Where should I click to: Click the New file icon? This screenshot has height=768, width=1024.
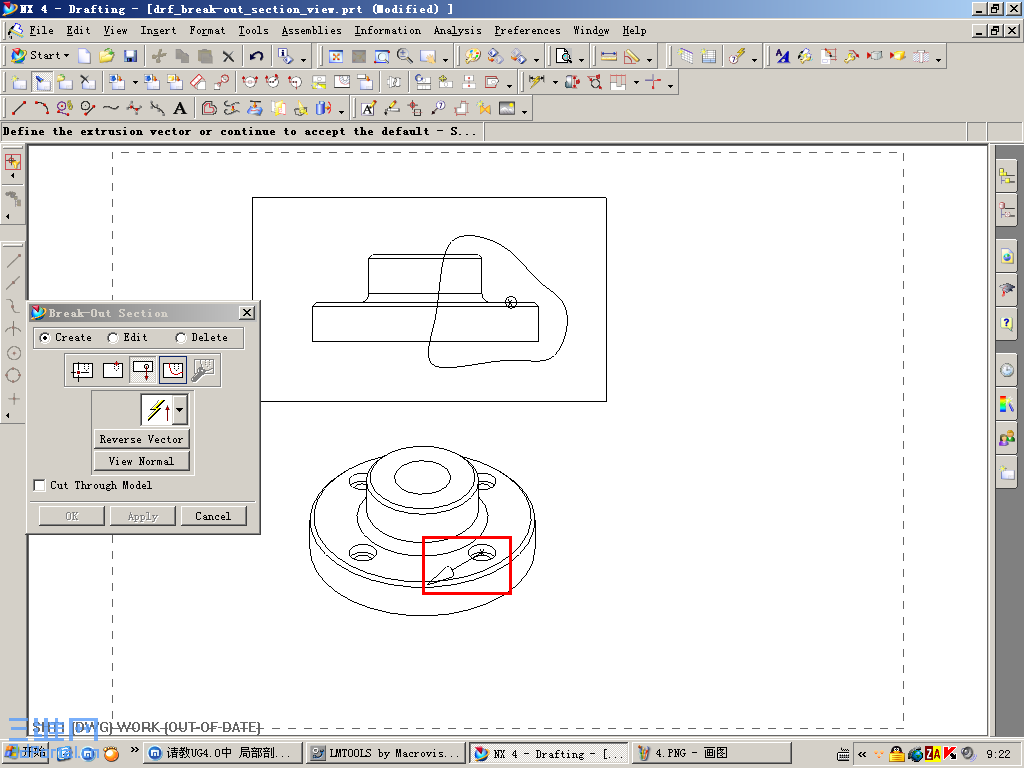tap(84, 56)
